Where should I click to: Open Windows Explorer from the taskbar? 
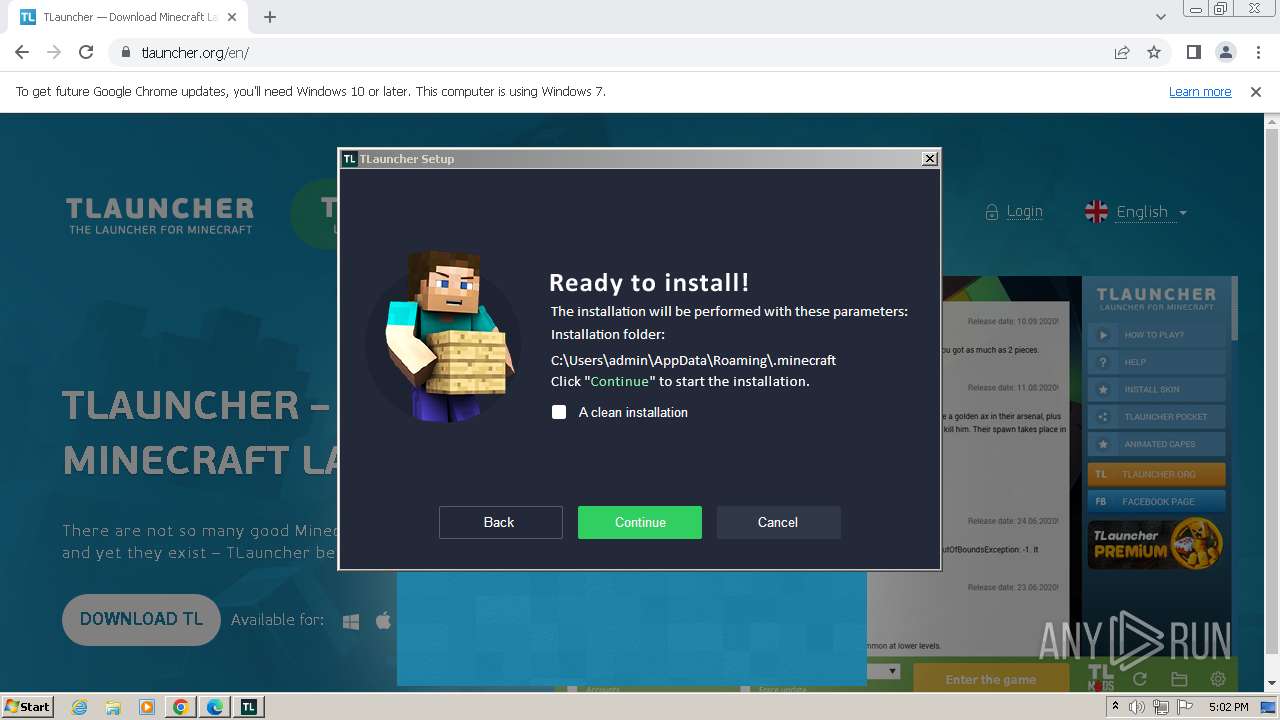[x=113, y=707]
